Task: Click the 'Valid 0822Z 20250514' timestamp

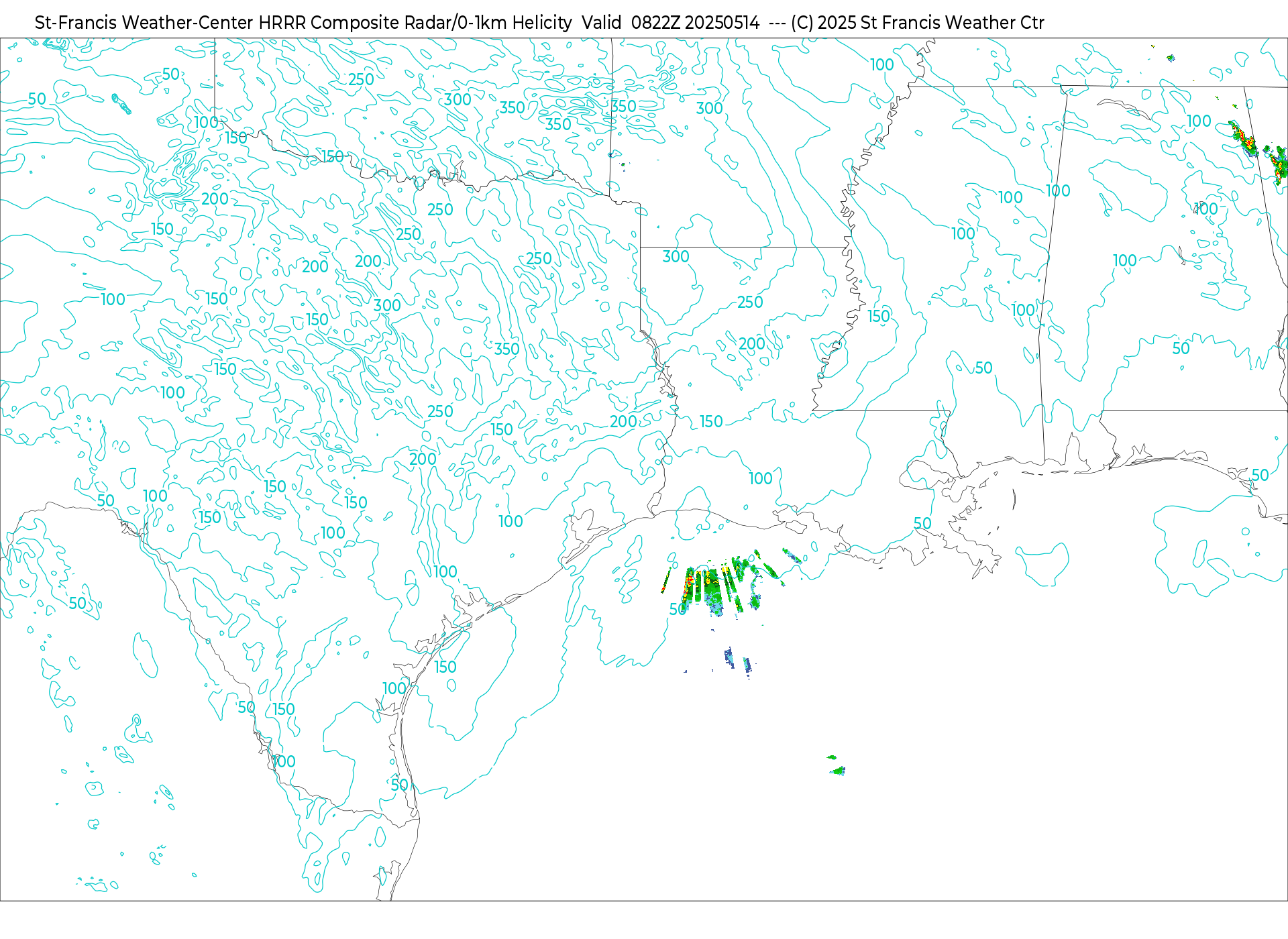Action: (671, 23)
